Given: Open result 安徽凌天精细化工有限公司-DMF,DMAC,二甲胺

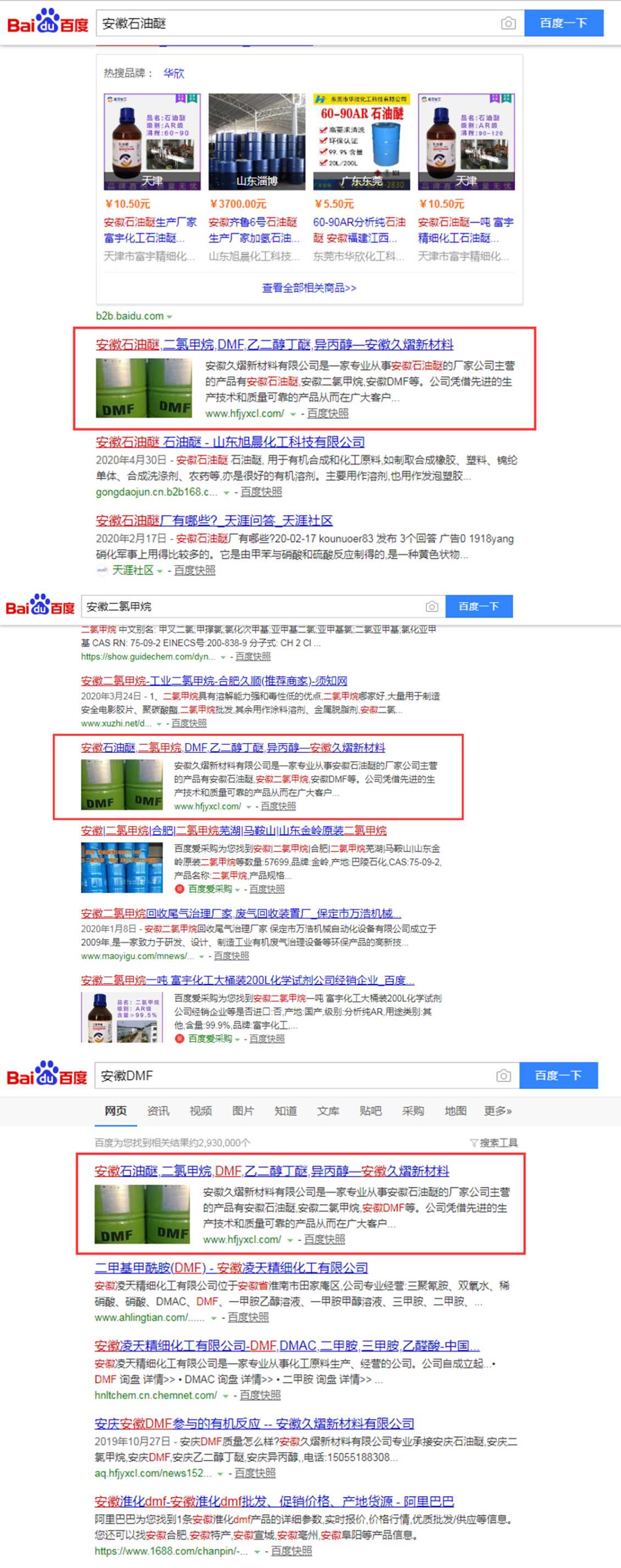Looking at the screenshot, I should pyautogui.click(x=287, y=1345).
